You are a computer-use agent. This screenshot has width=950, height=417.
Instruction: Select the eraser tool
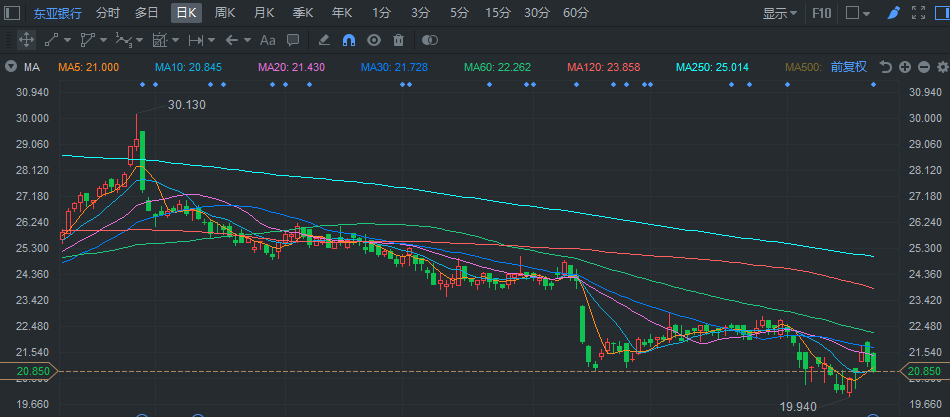pyautogui.click(x=324, y=40)
